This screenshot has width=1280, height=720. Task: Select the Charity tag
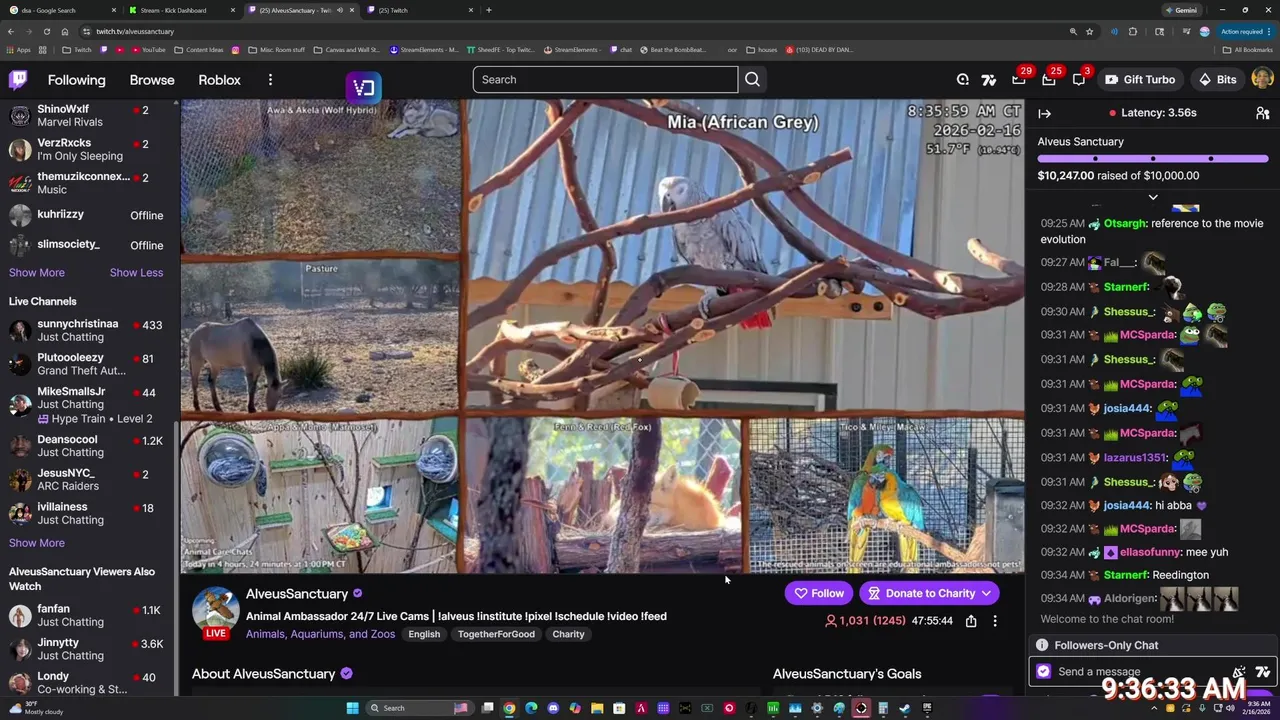[x=568, y=634]
